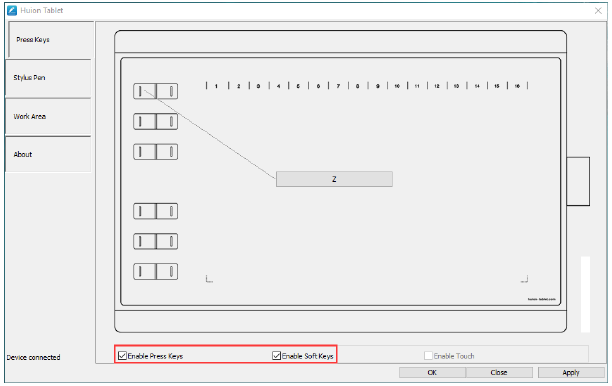Screen dimensions: 612x386
Task: Click the Enable Touch checkbox
Action: coord(428,356)
